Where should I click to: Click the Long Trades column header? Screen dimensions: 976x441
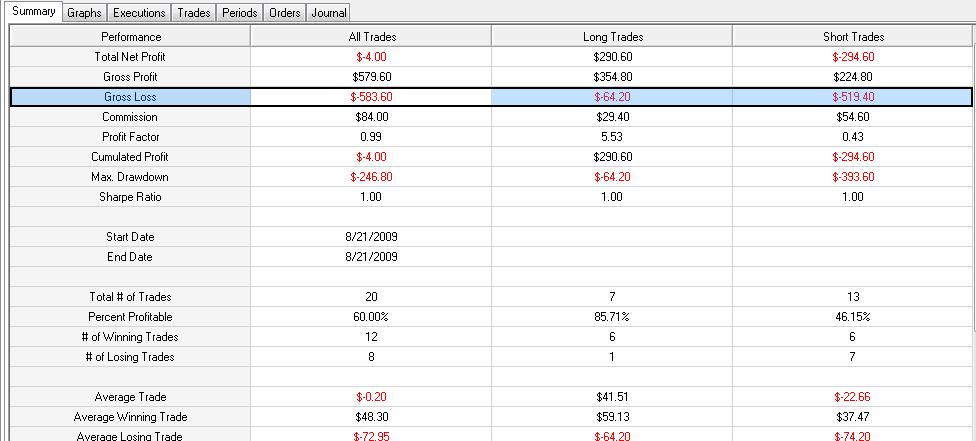coord(612,37)
